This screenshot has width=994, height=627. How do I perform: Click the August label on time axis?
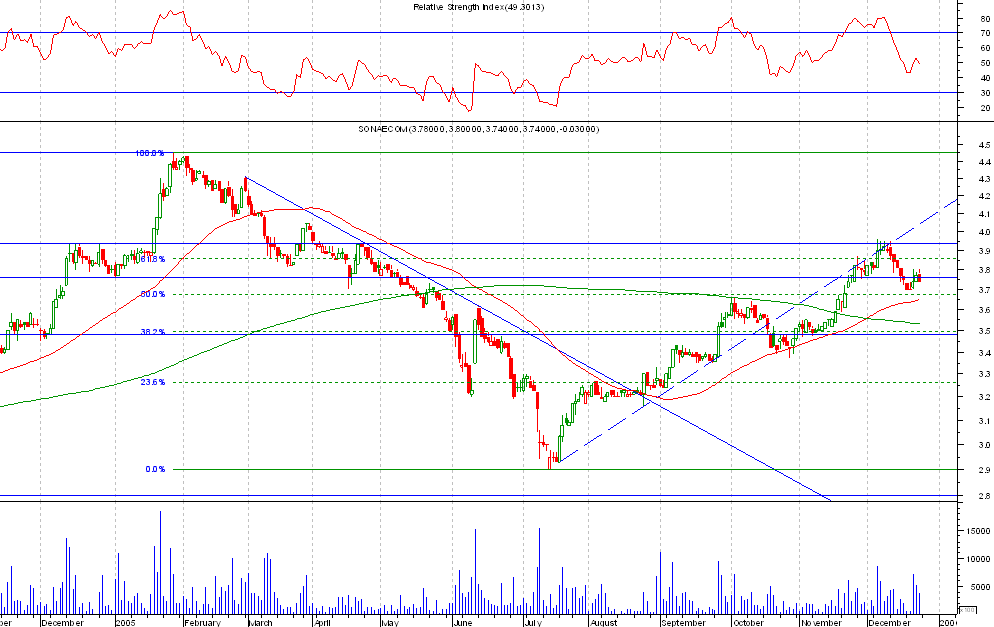603,623
